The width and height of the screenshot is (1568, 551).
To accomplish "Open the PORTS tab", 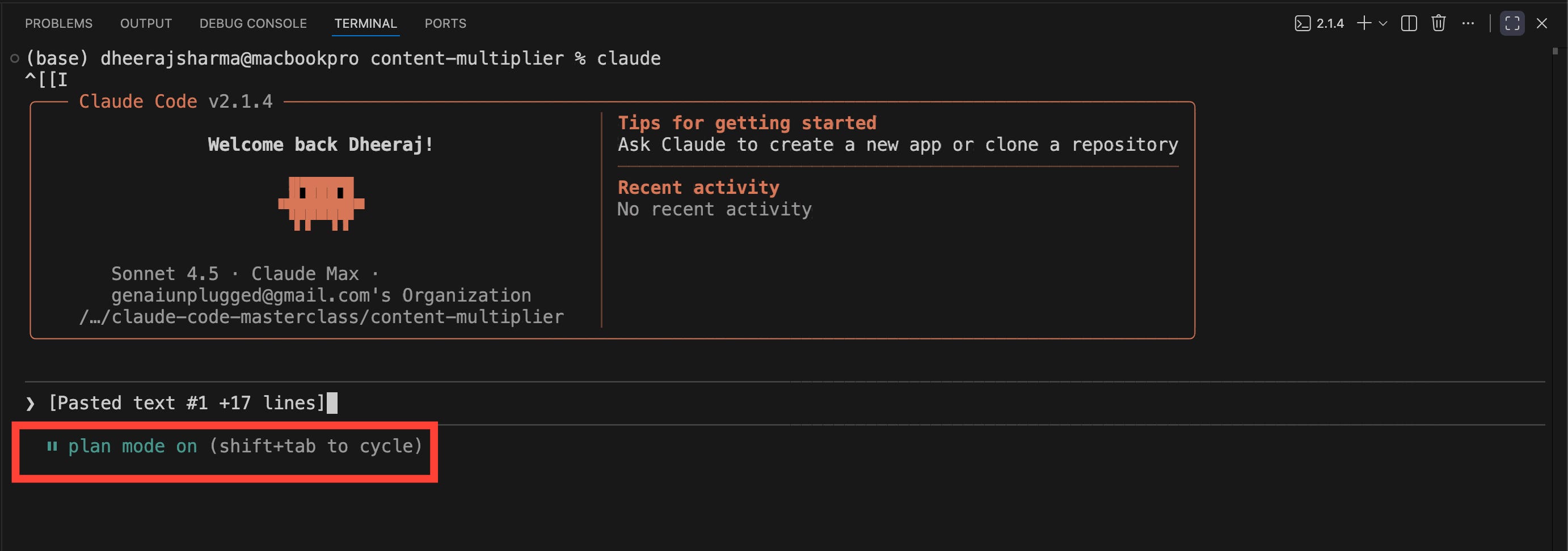I will pos(445,23).
